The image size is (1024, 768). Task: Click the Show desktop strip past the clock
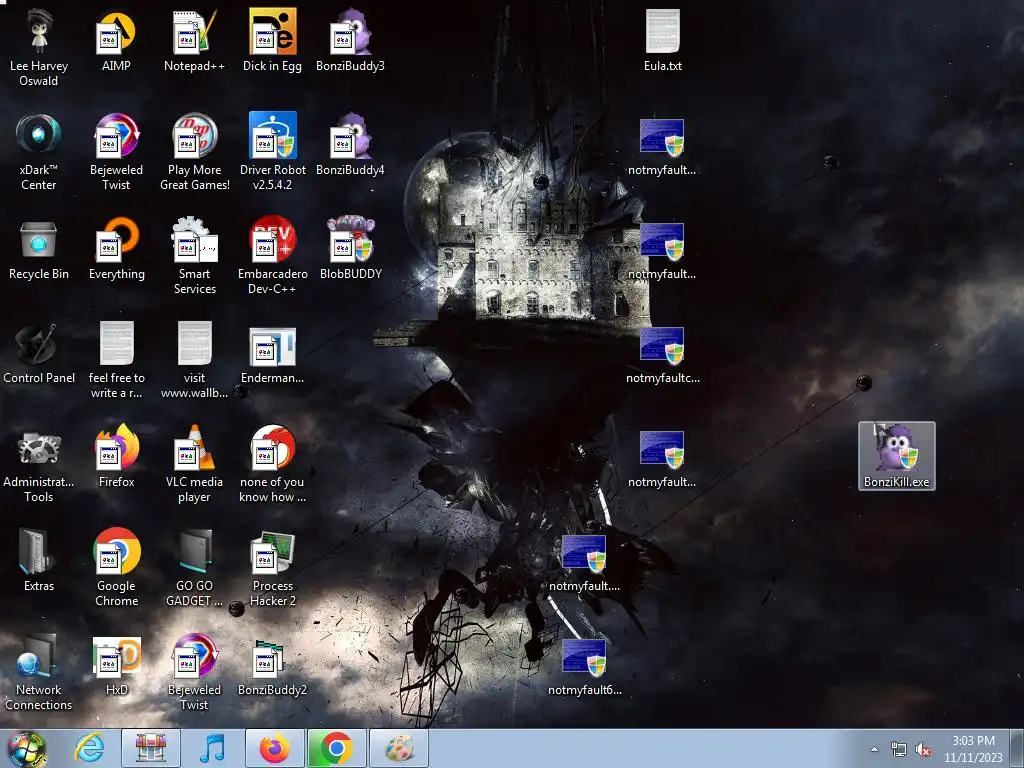pyautogui.click(x=1017, y=749)
